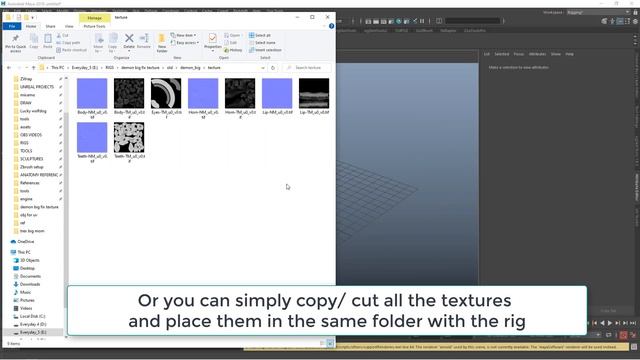
Task: Click the Back navigation arrow
Action: click(9, 68)
